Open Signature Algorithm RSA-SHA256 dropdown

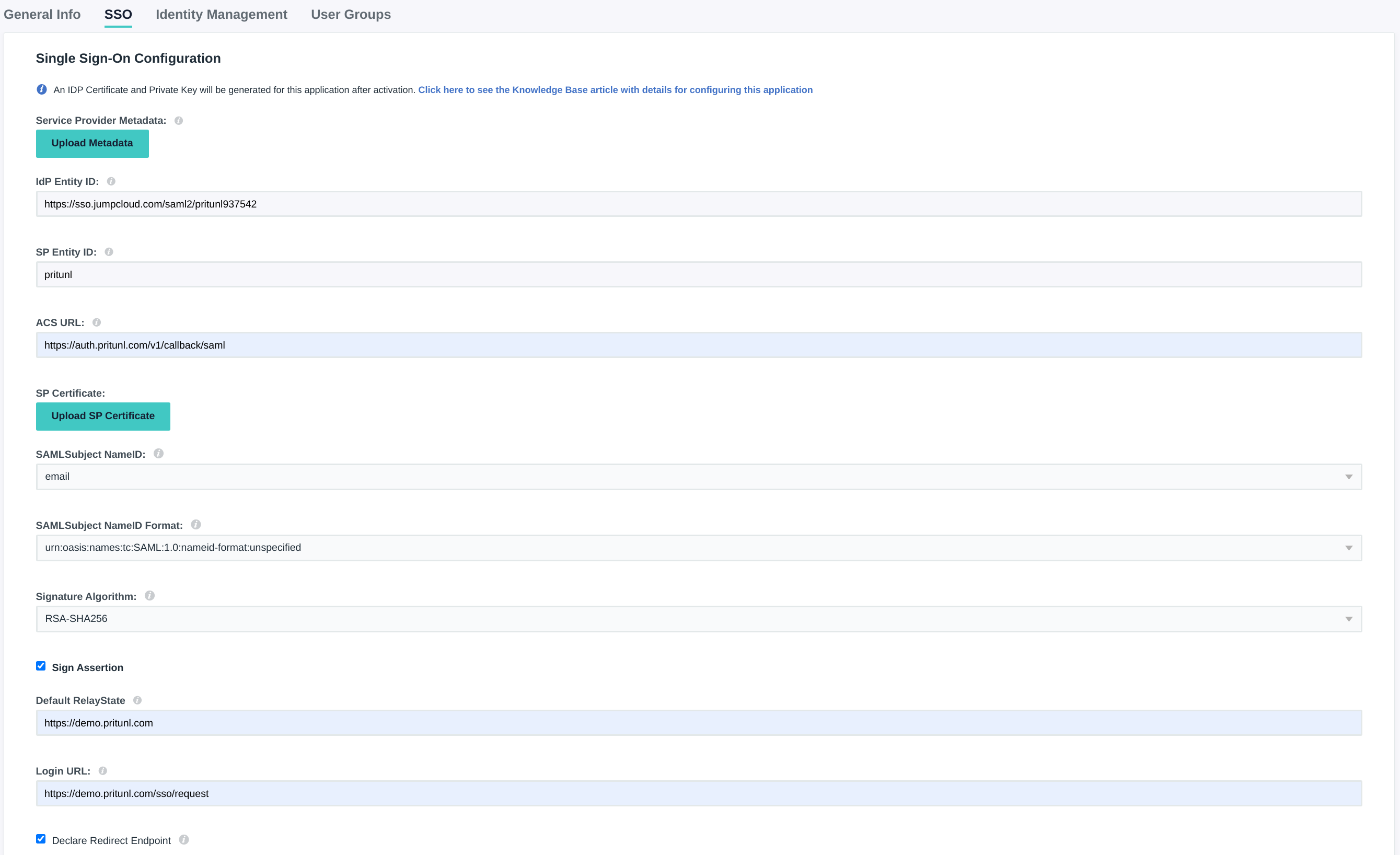pos(698,619)
